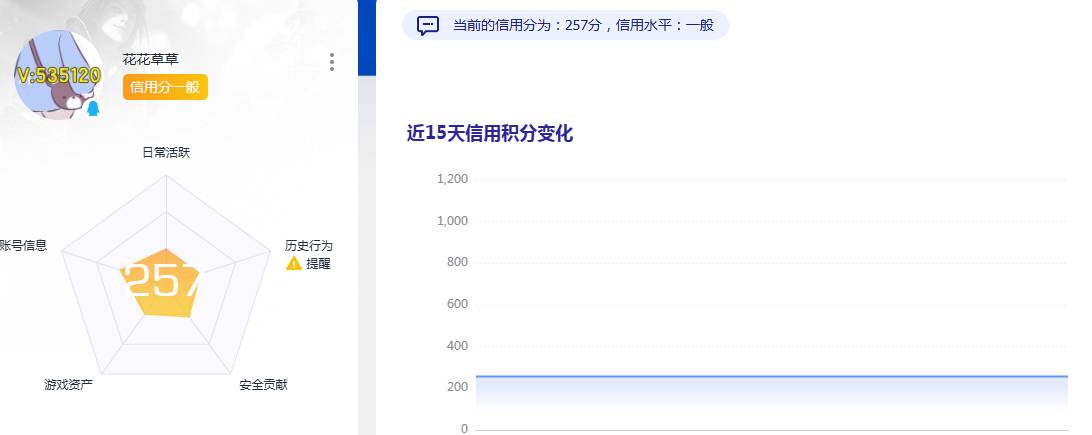Click the 游戏资产 radar axis label

[x=68, y=384]
